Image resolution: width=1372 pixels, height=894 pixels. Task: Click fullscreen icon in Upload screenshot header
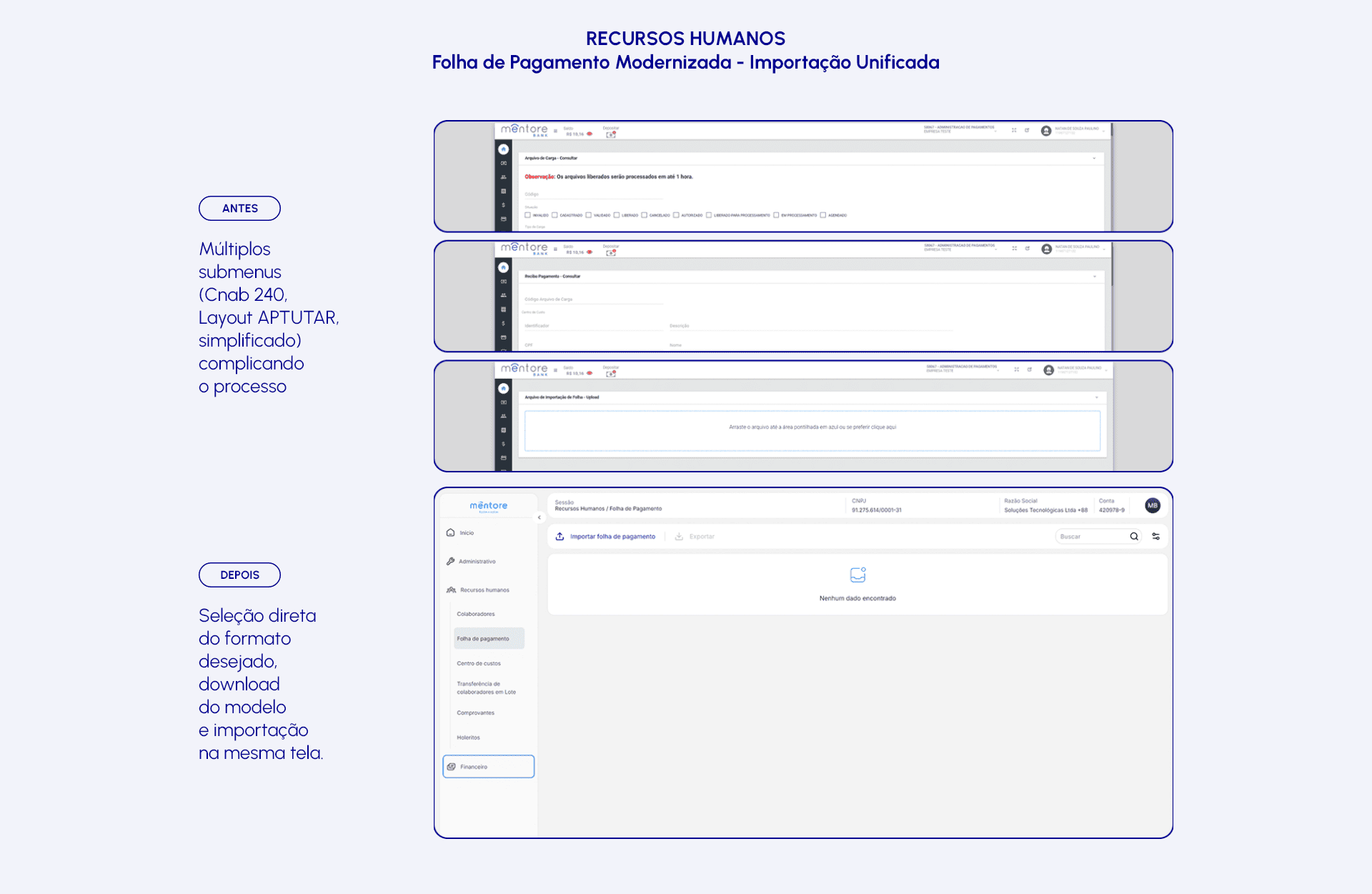coord(1016,369)
